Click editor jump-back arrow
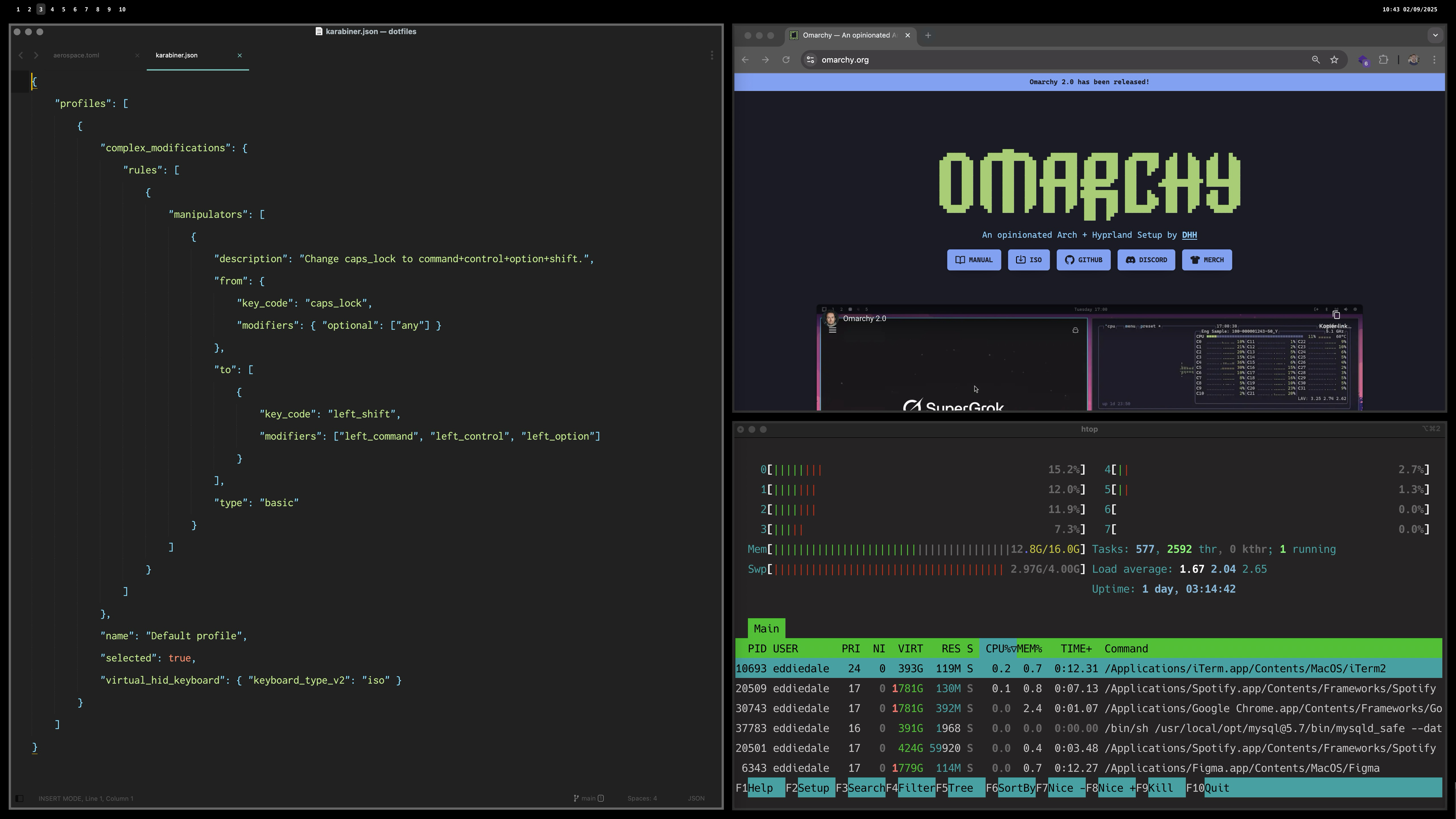Screen dimensions: 1456x819 tap(21, 55)
